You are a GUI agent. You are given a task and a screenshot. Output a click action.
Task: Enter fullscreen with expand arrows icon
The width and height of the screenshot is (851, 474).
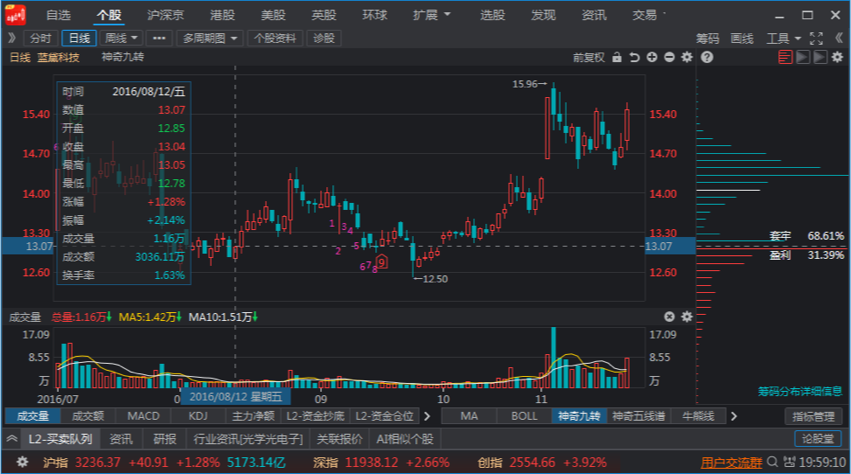click(816, 38)
